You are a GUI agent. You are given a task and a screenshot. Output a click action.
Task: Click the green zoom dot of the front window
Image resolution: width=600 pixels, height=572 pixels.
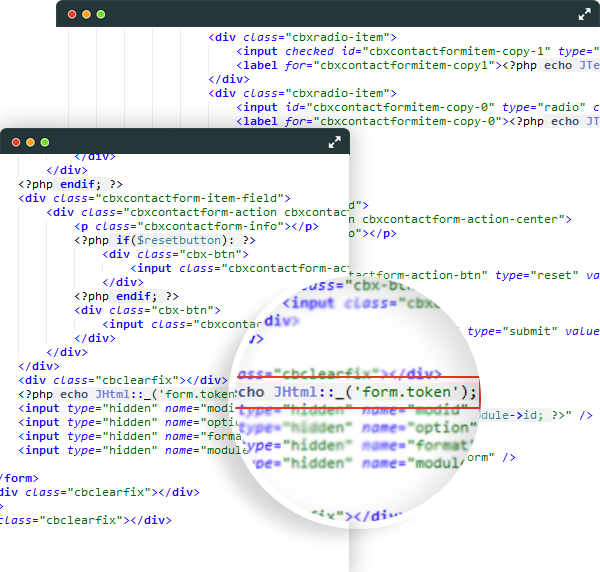(45, 142)
